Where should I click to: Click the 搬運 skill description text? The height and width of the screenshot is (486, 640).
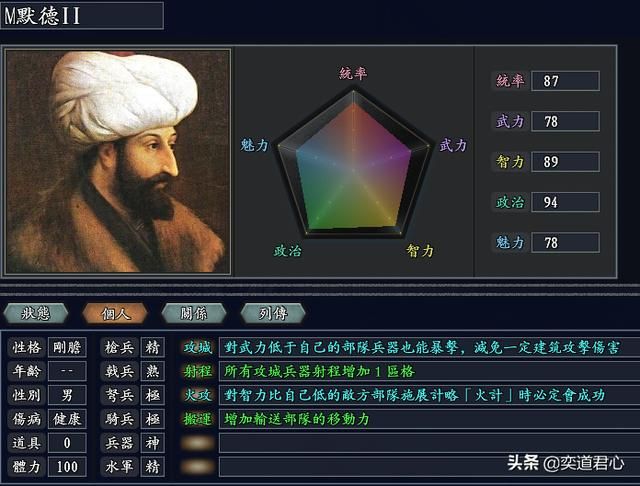[x=297, y=419]
